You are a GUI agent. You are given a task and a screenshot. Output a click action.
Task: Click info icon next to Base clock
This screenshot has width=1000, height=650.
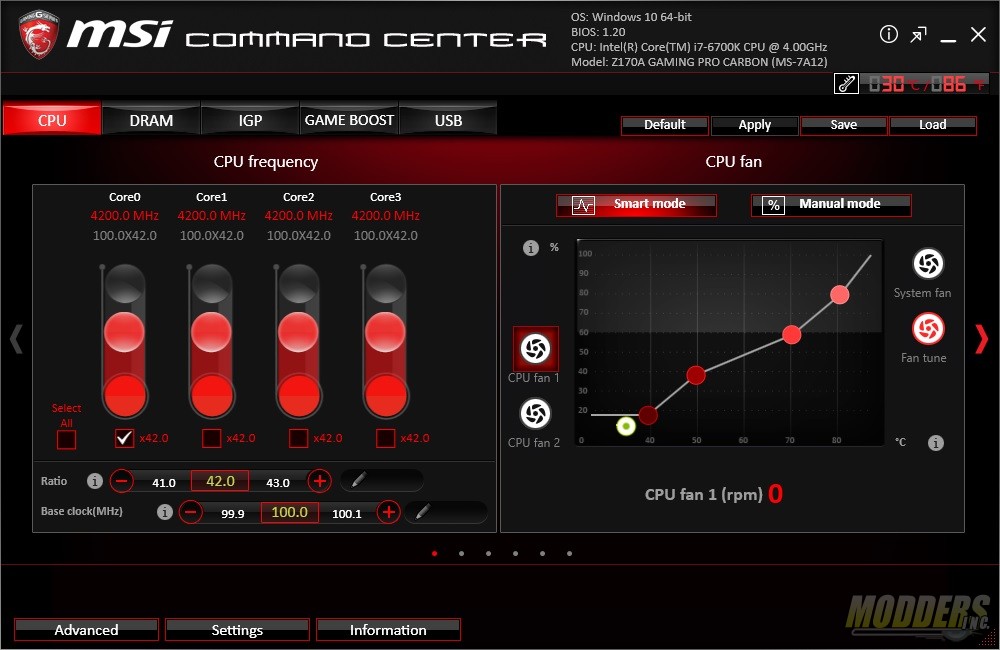(165, 512)
